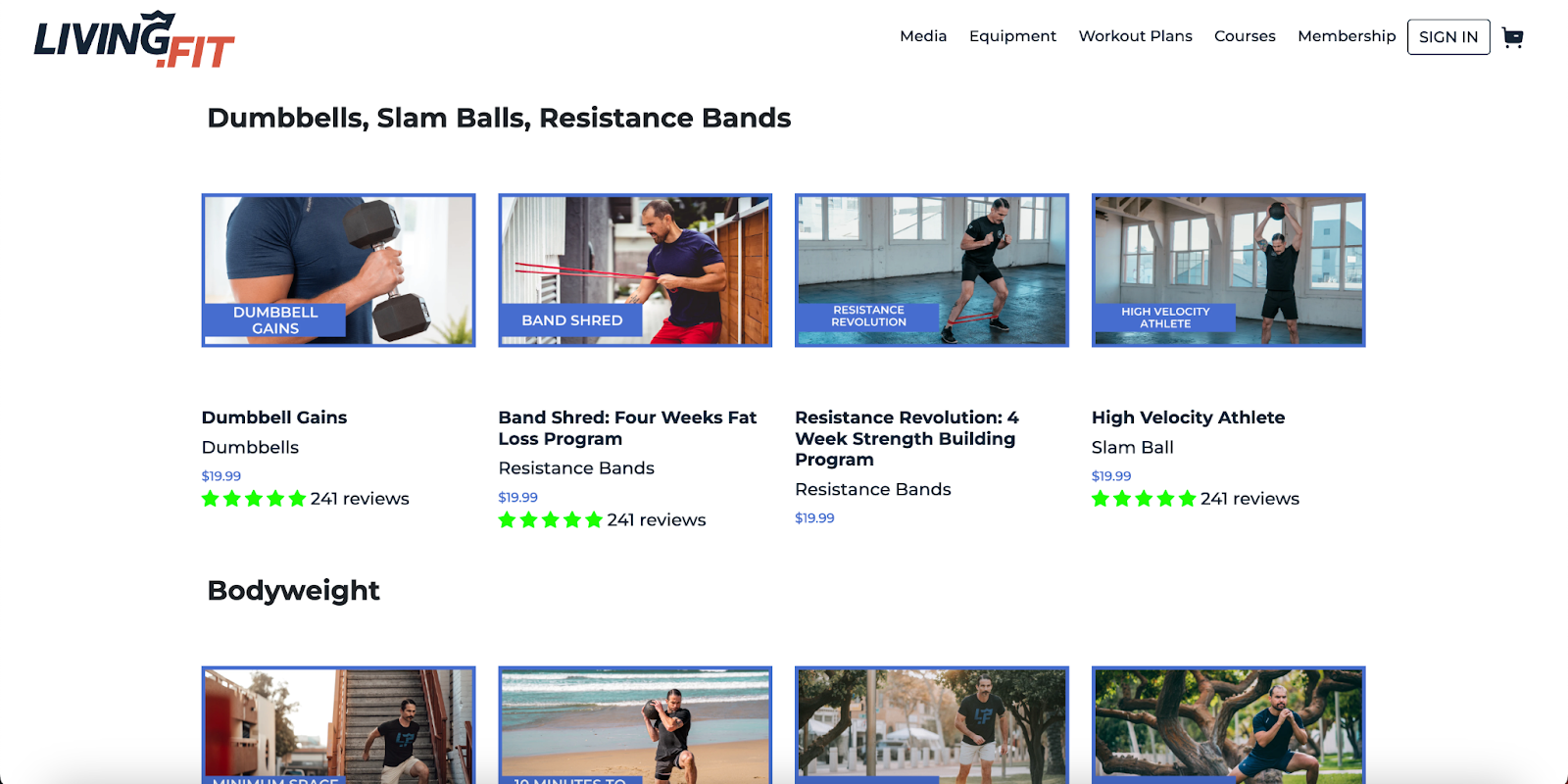Open the High Velocity Athlete thumbnail

click(x=1229, y=270)
